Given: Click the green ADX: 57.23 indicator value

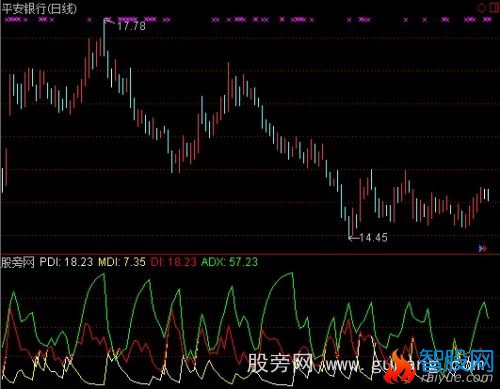Looking at the screenshot, I should [230, 262].
